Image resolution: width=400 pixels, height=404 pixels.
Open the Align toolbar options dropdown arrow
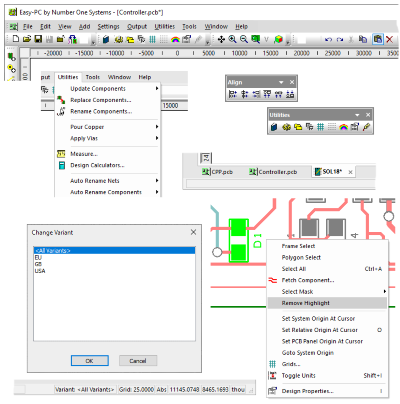click(281, 82)
